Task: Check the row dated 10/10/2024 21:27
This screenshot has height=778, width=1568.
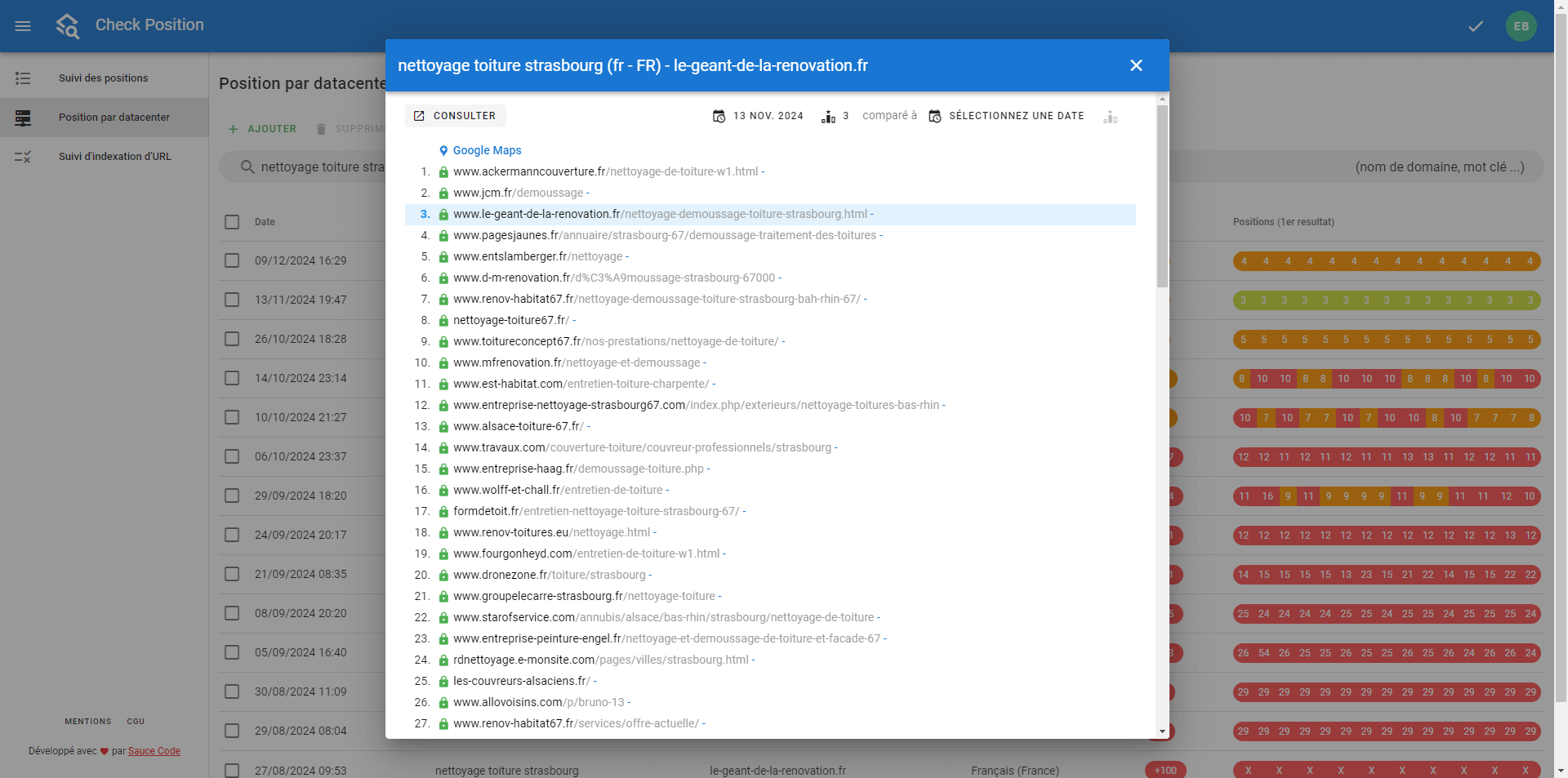Action: [x=232, y=417]
